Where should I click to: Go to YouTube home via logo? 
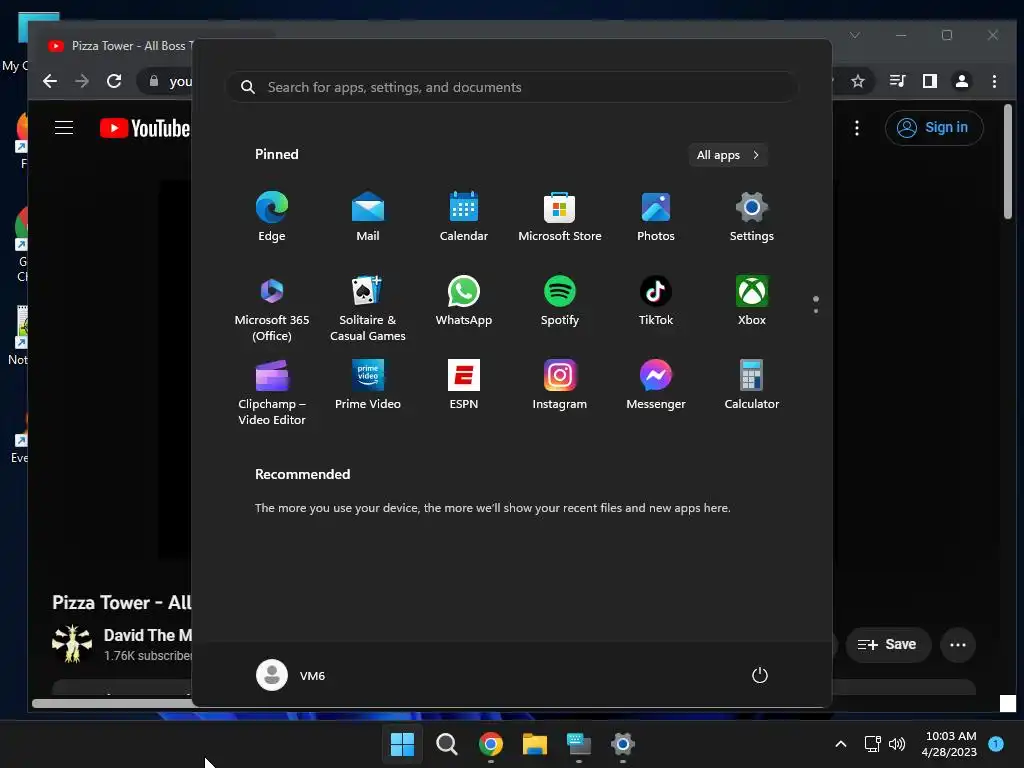[144, 128]
